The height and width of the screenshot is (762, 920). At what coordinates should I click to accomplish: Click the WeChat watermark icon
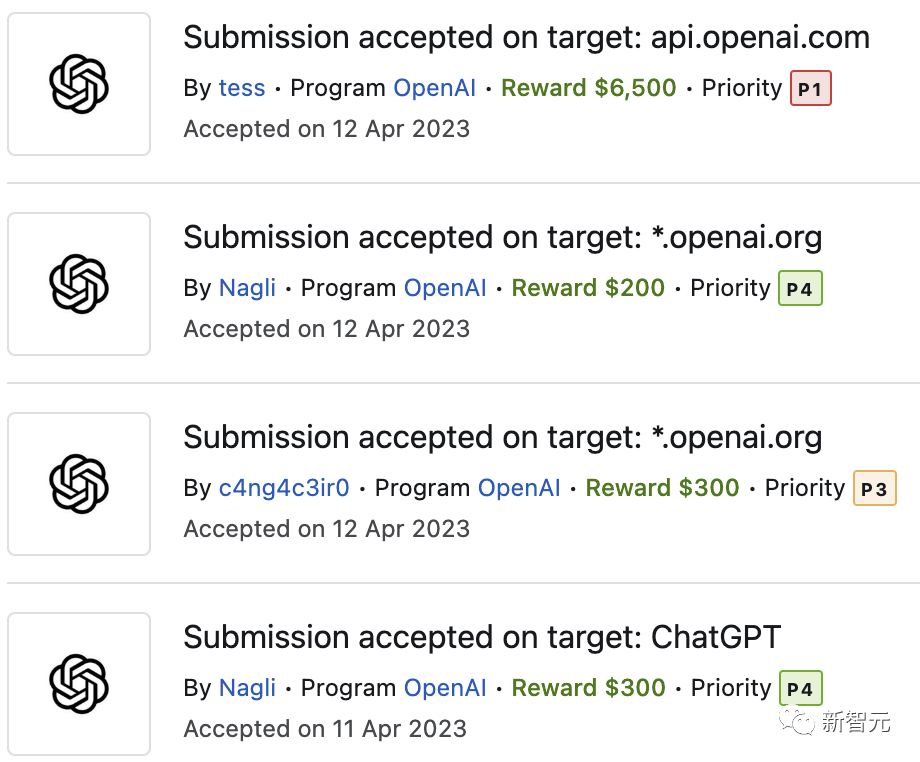(x=796, y=722)
